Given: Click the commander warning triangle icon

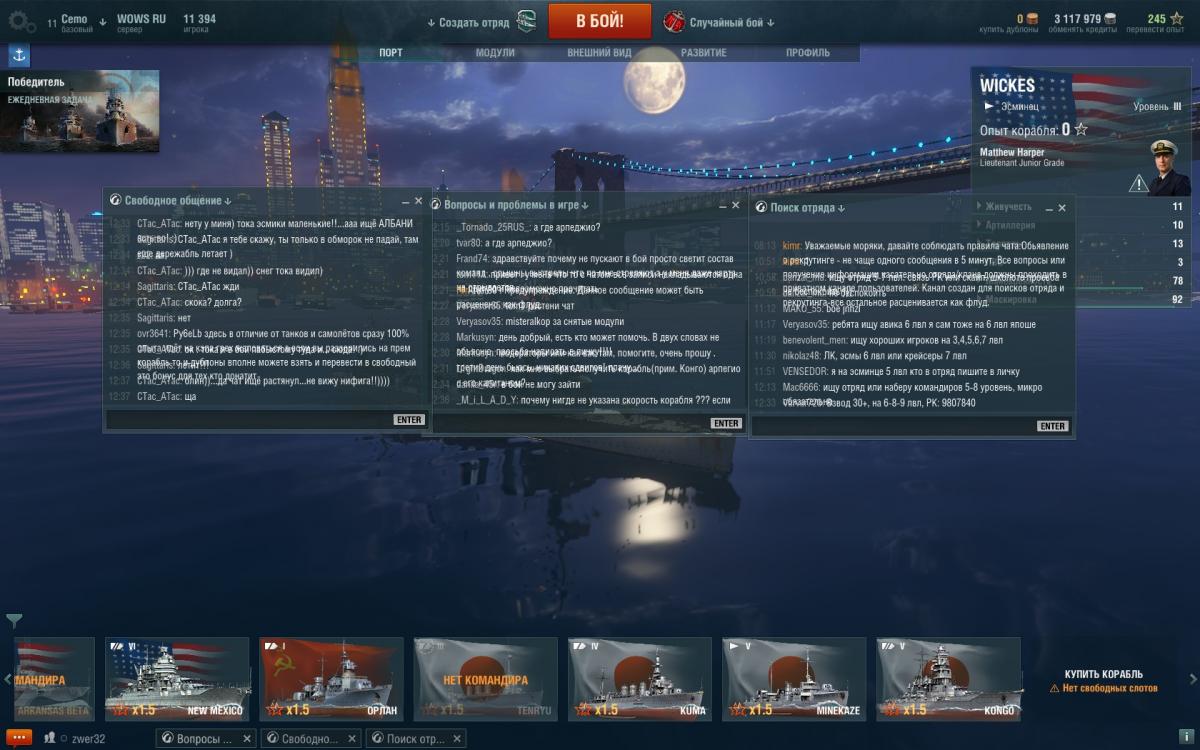Looking at the screenshot, I should tap(1138, 183).
